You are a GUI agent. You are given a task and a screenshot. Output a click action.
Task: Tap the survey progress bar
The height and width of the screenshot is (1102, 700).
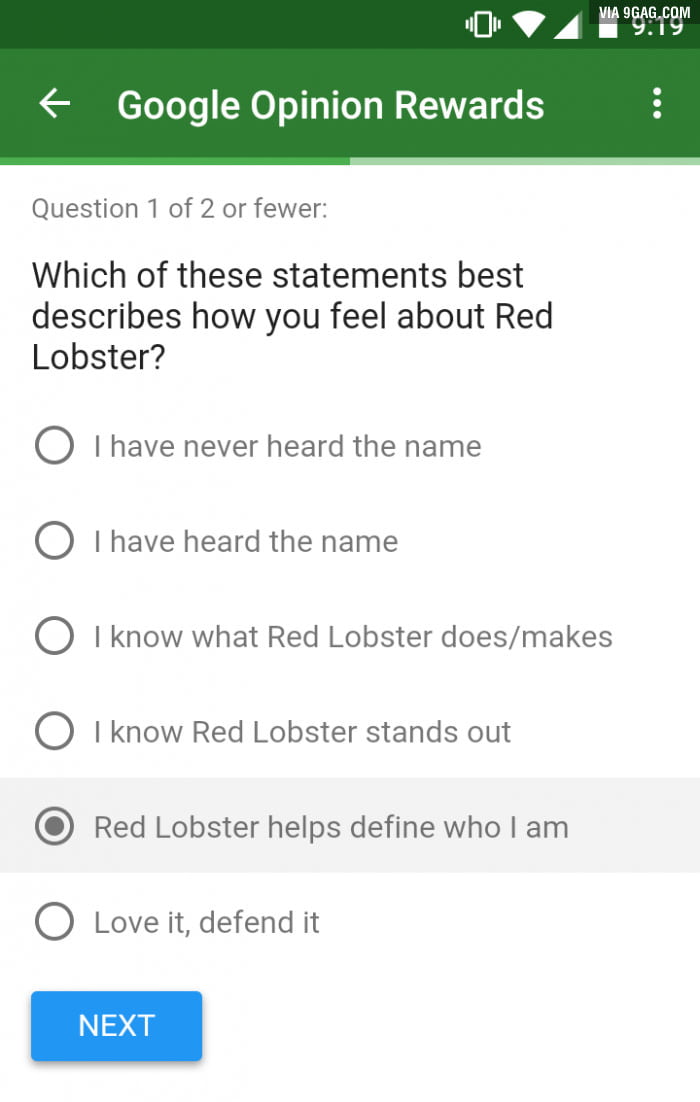point(350,160)
